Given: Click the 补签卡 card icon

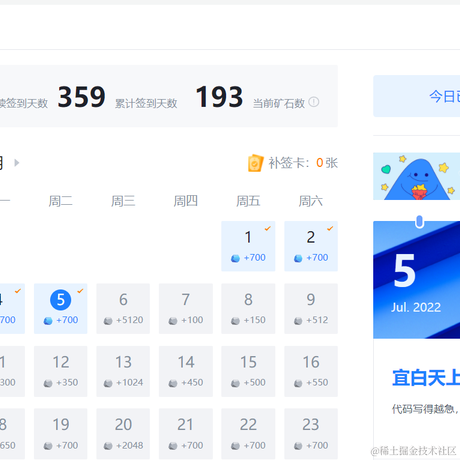Looking at the screenshot, I should [256, 163].
